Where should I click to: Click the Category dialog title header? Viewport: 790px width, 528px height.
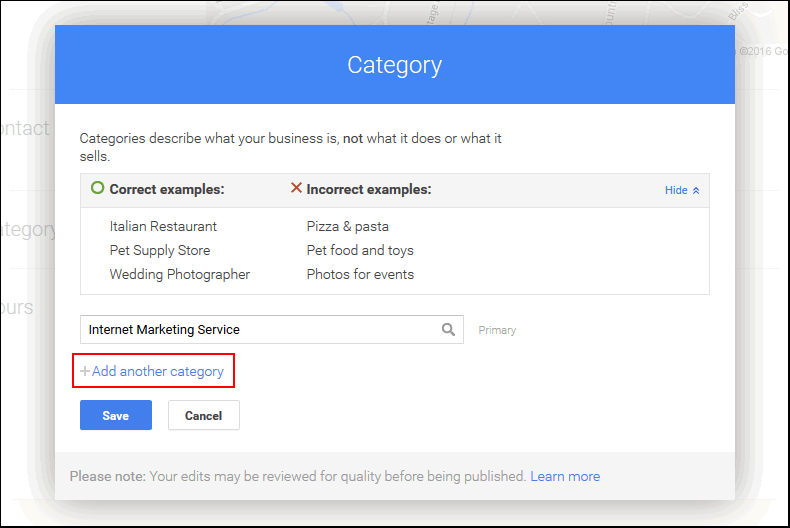pyautogui.click(x=394, y=66)
